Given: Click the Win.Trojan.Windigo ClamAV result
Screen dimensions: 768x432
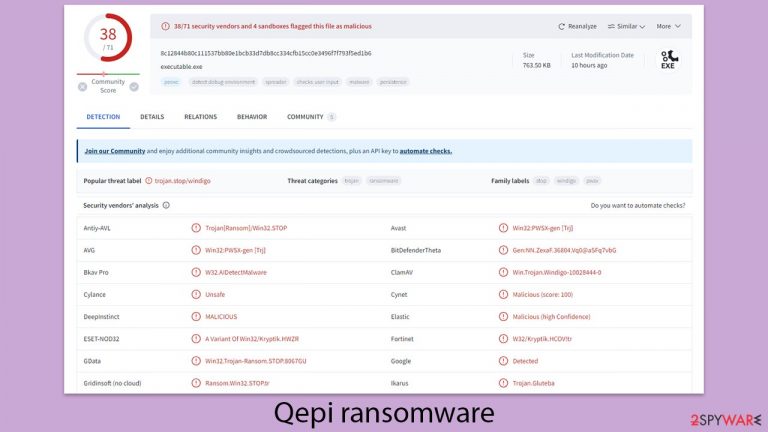Looking at the screenshot, I should pyautogui.click(x=556, y=272).
